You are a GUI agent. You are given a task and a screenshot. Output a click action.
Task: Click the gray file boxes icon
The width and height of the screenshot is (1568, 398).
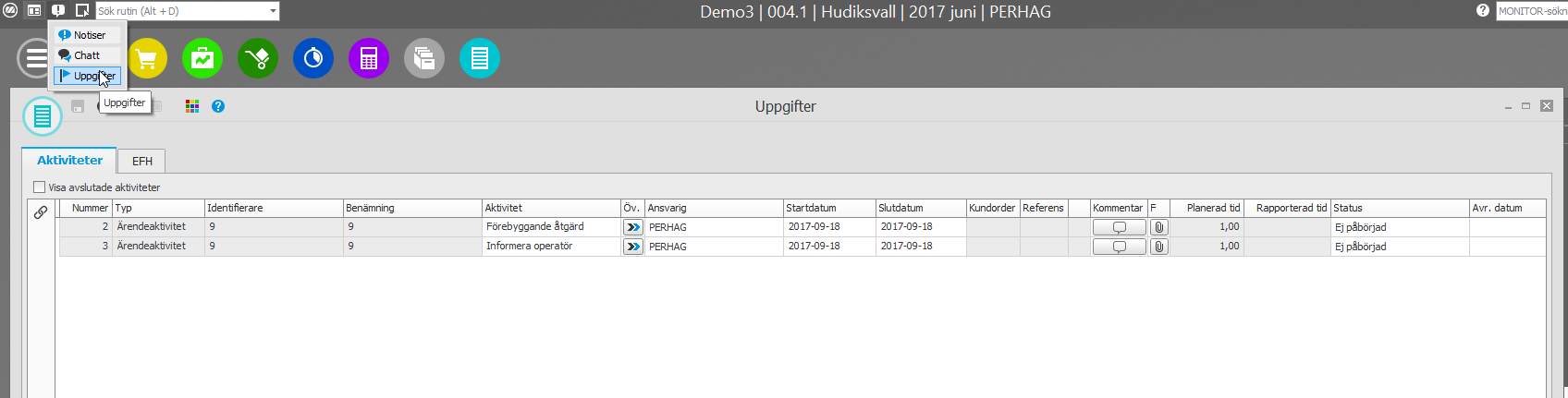point(424,59)
